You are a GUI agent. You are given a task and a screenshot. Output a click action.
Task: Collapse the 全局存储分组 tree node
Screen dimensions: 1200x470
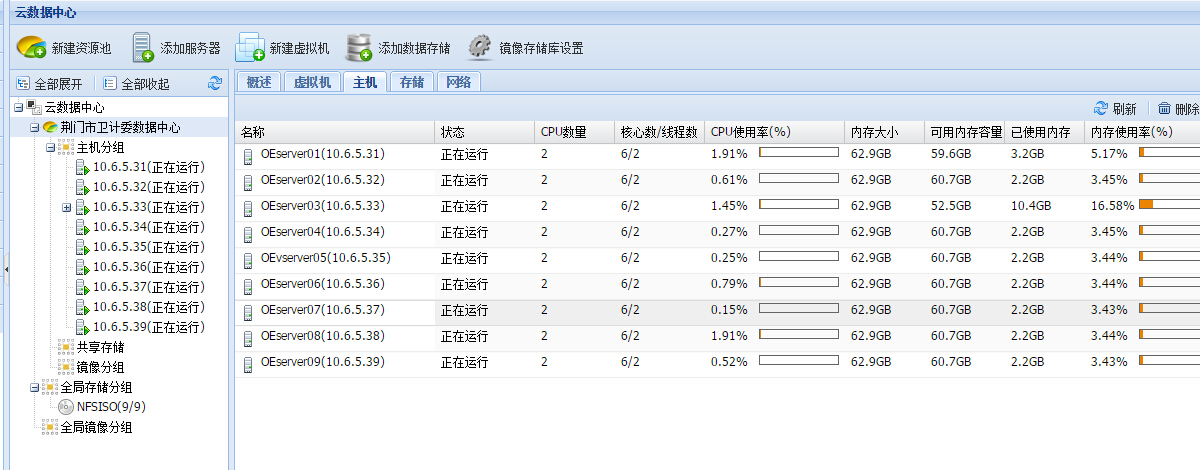click(x=35, y=387)
